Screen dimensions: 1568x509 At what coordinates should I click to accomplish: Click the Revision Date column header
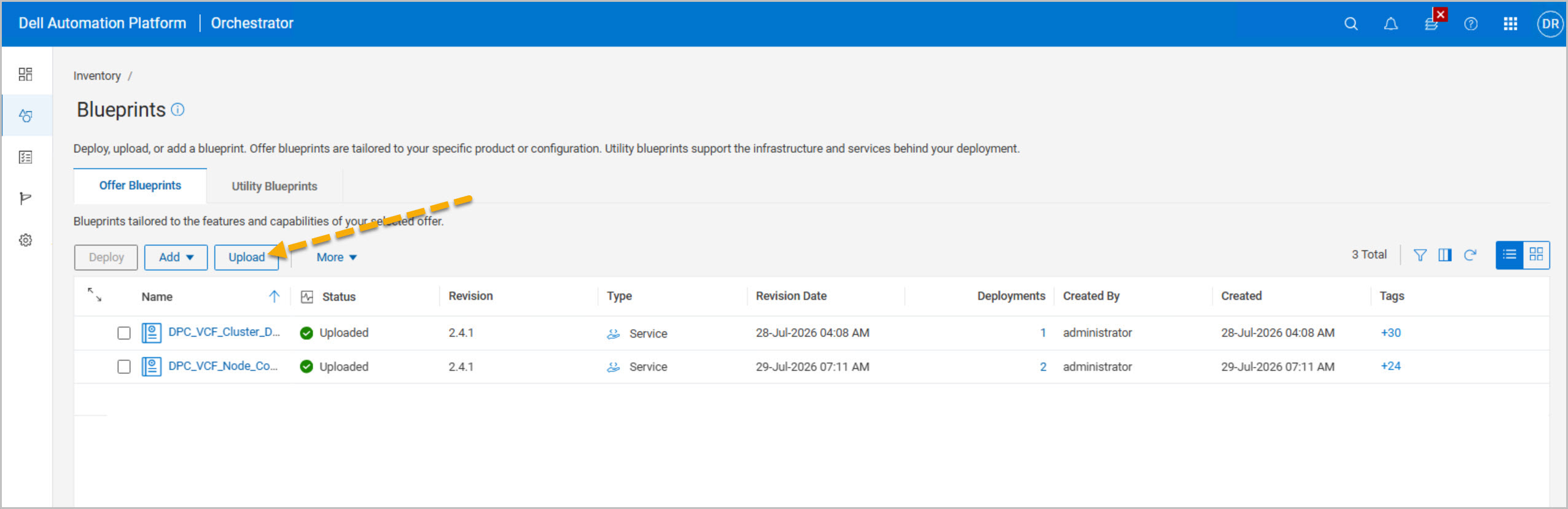tap(791, 296)
